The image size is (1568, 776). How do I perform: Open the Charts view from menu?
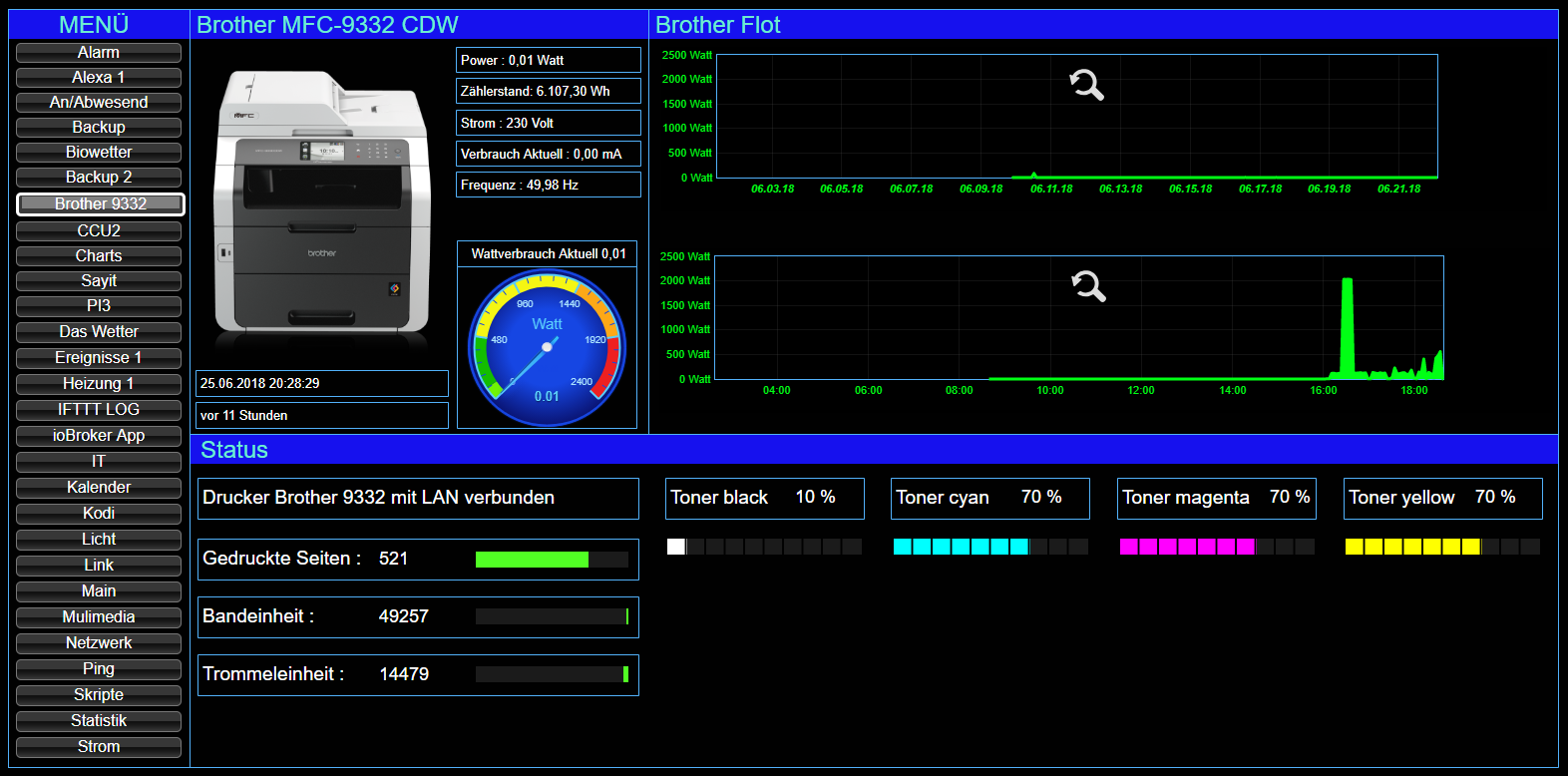click(99, 256)
